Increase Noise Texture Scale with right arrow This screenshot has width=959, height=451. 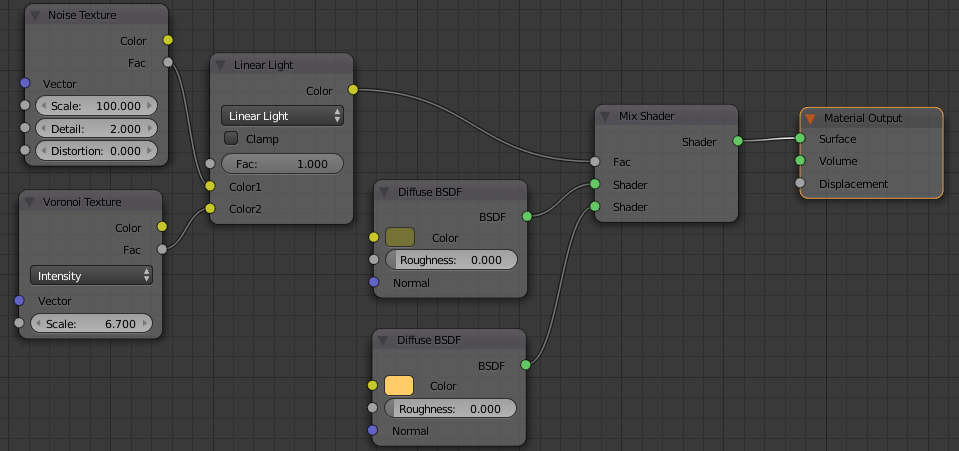(149, 106)
